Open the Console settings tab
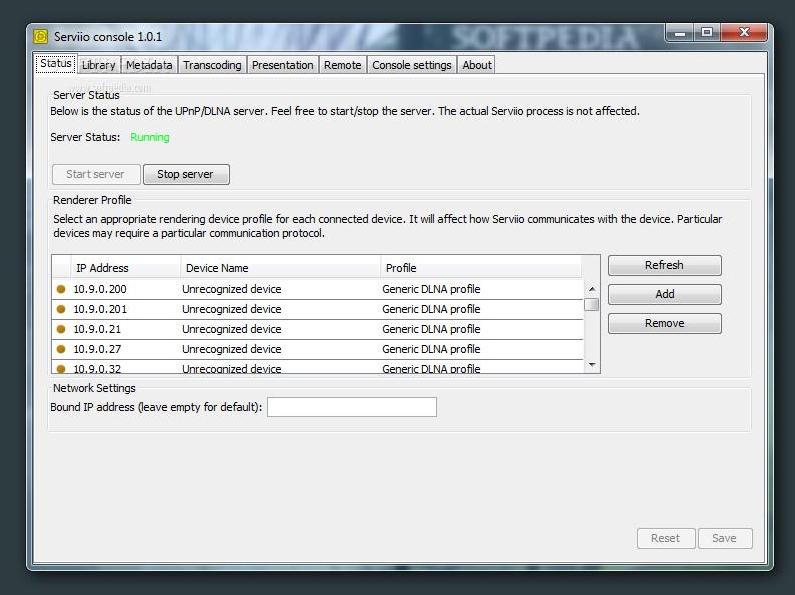Viewport: 795px width, 595px height. [412, 65]
